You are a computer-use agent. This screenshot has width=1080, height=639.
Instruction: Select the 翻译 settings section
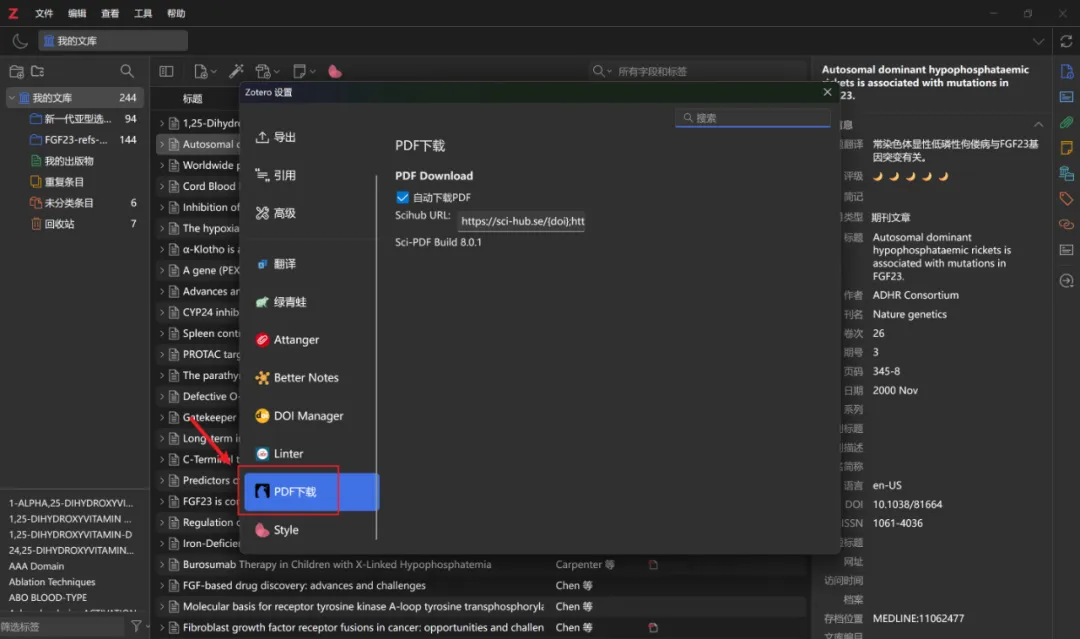[310, 264]
